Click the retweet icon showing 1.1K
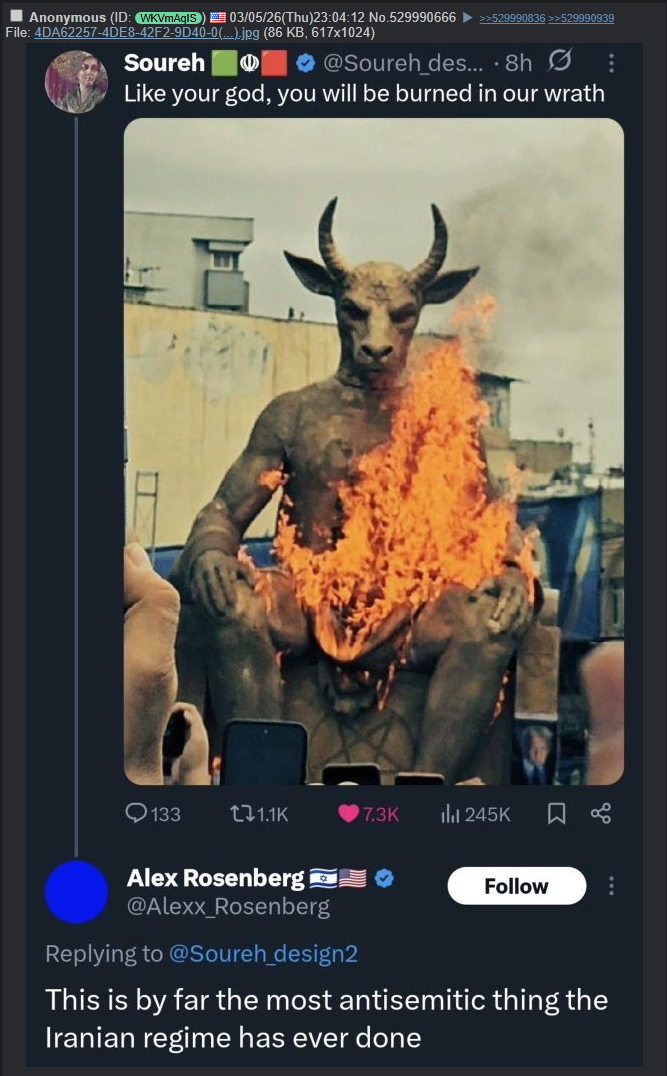 point(241,814)
